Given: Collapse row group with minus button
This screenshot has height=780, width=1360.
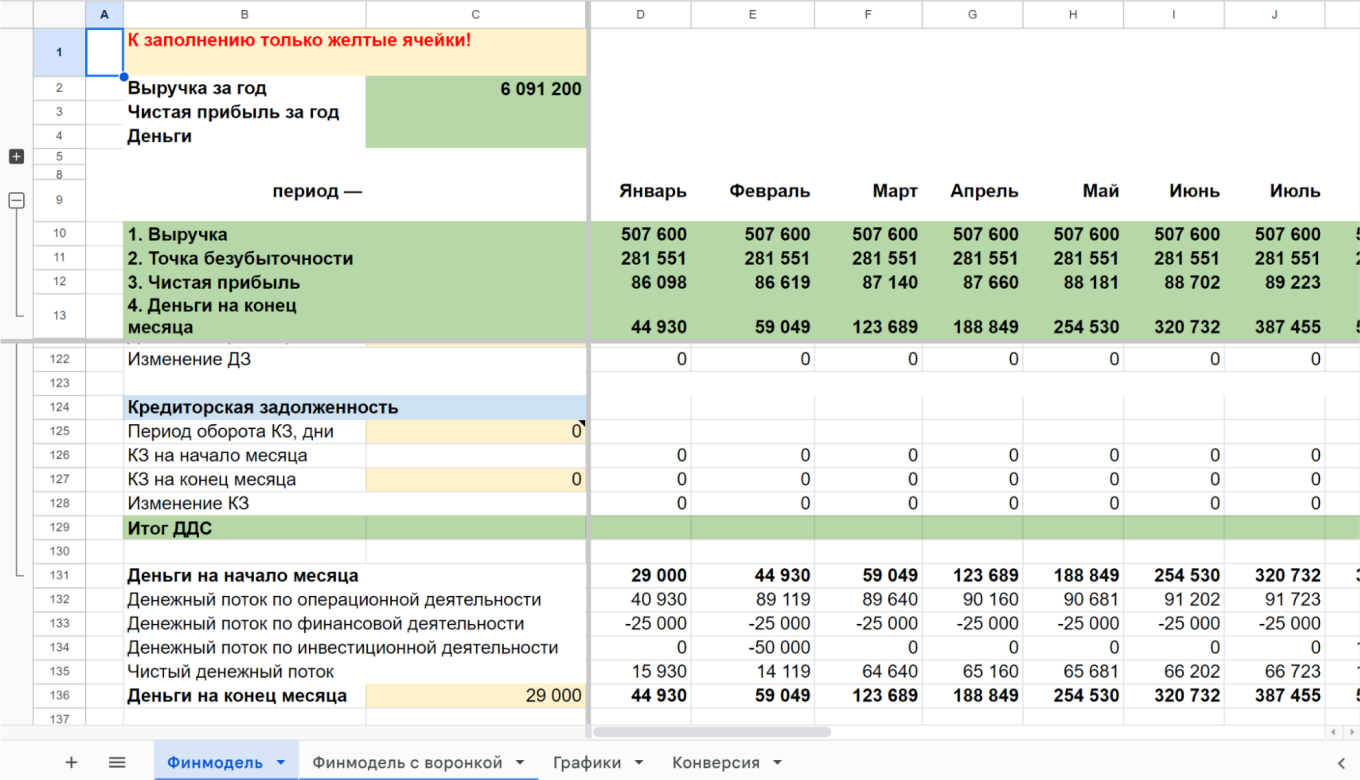Looking at the screenshot, I should [x=16, y=200].
